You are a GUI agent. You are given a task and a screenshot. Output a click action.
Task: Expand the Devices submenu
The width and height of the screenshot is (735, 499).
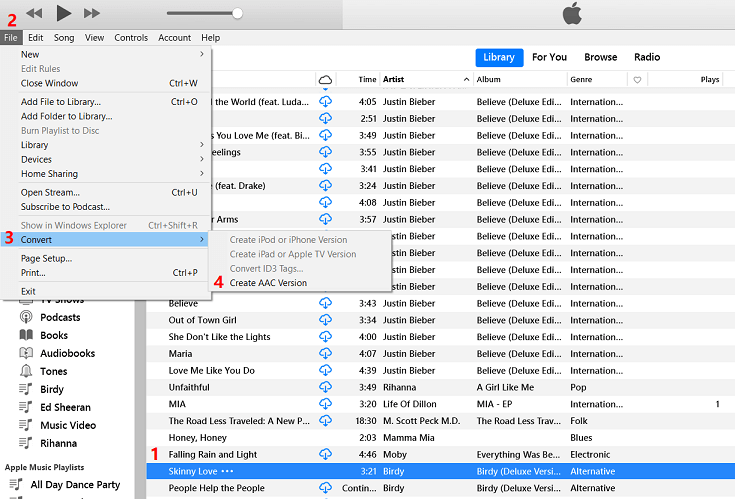pos(105,159)
